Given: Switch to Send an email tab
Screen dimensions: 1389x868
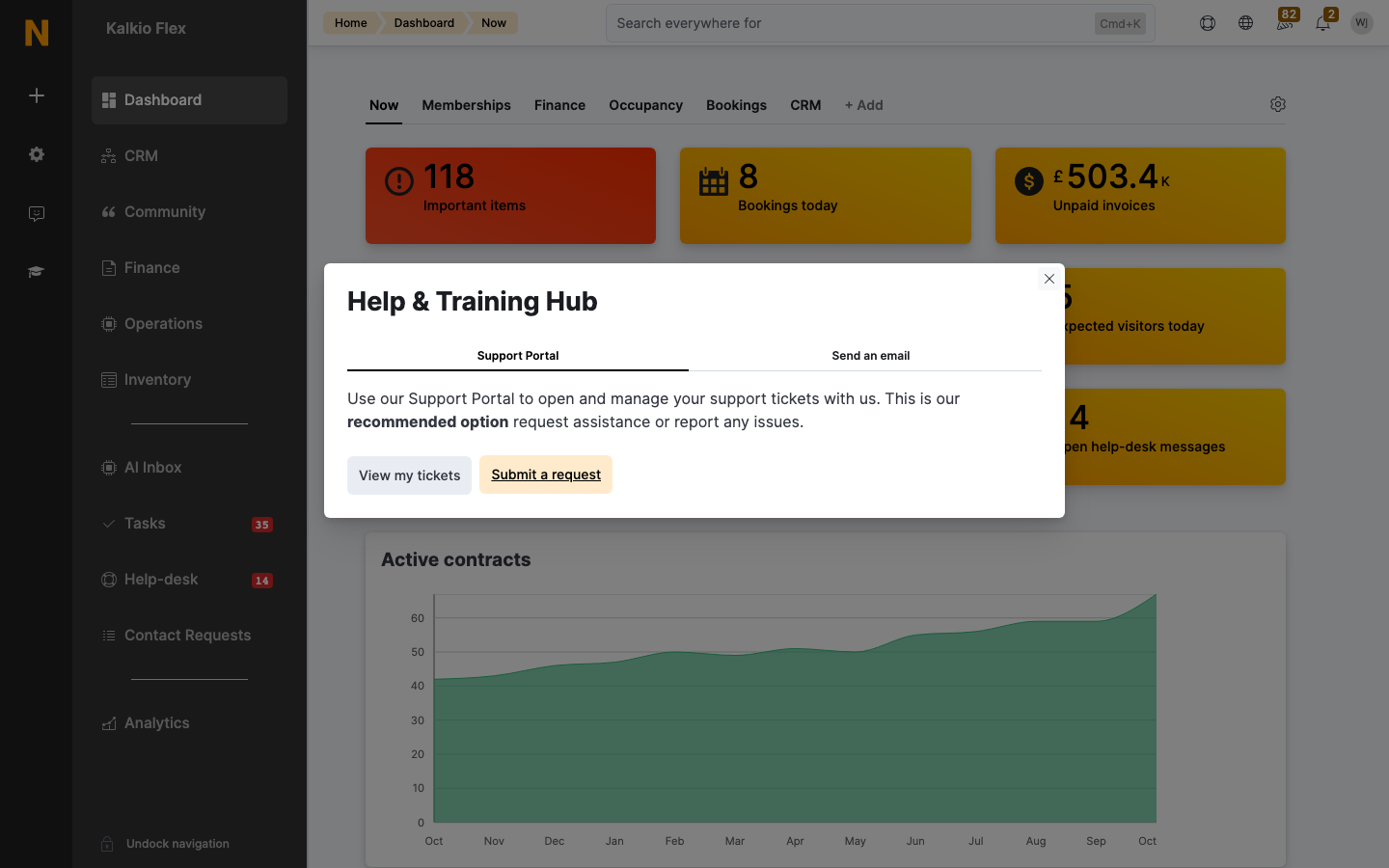Looking at the screenshot, I should click(870, 356).
